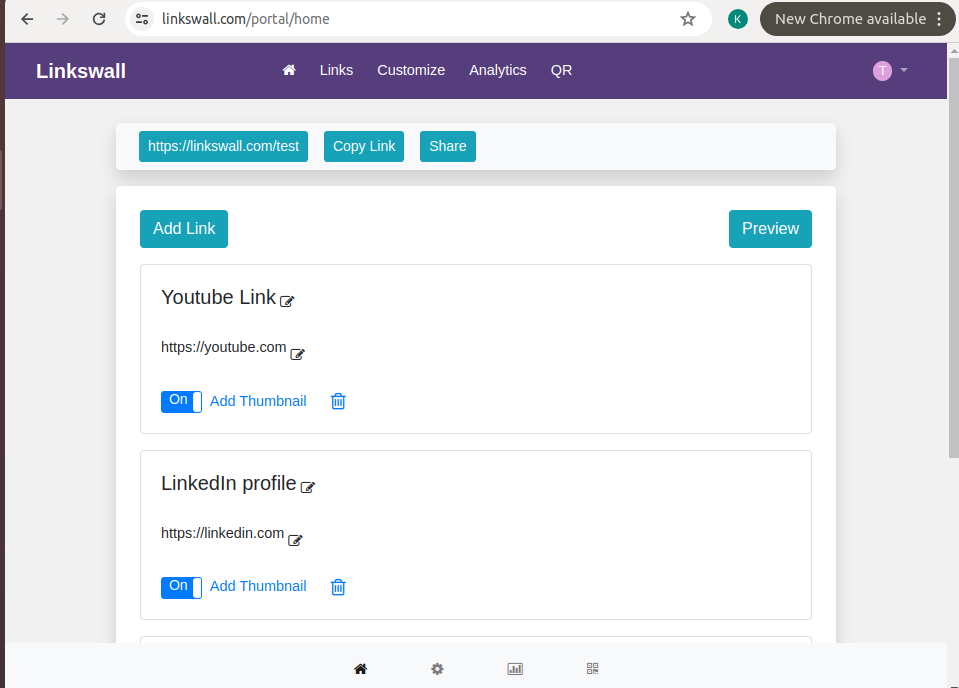The image size is (959, 688).
Task: Open the Chrome profile K avatar
Action: tap(738, 19)
